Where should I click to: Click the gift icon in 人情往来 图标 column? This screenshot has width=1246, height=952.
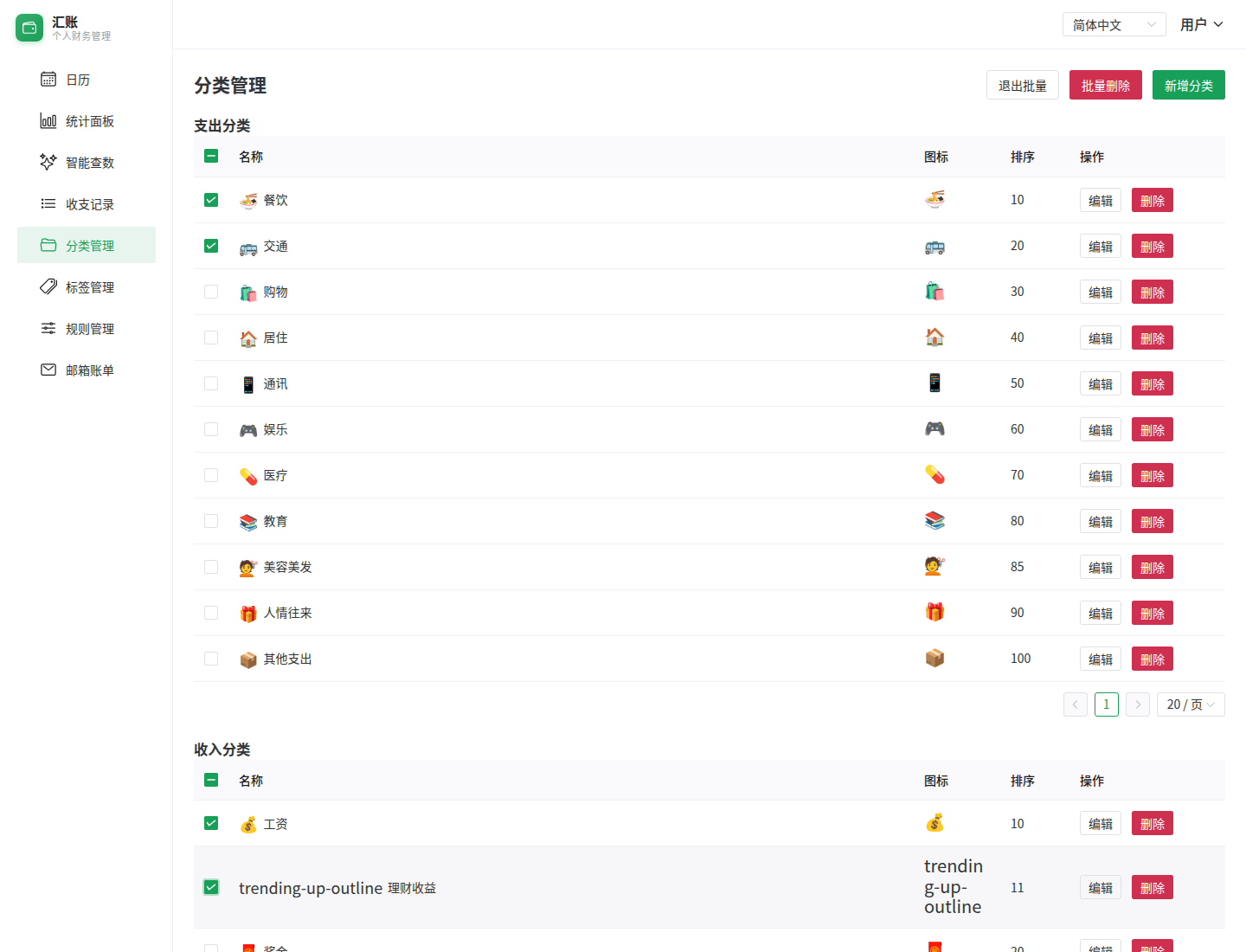tap(934, 612)
